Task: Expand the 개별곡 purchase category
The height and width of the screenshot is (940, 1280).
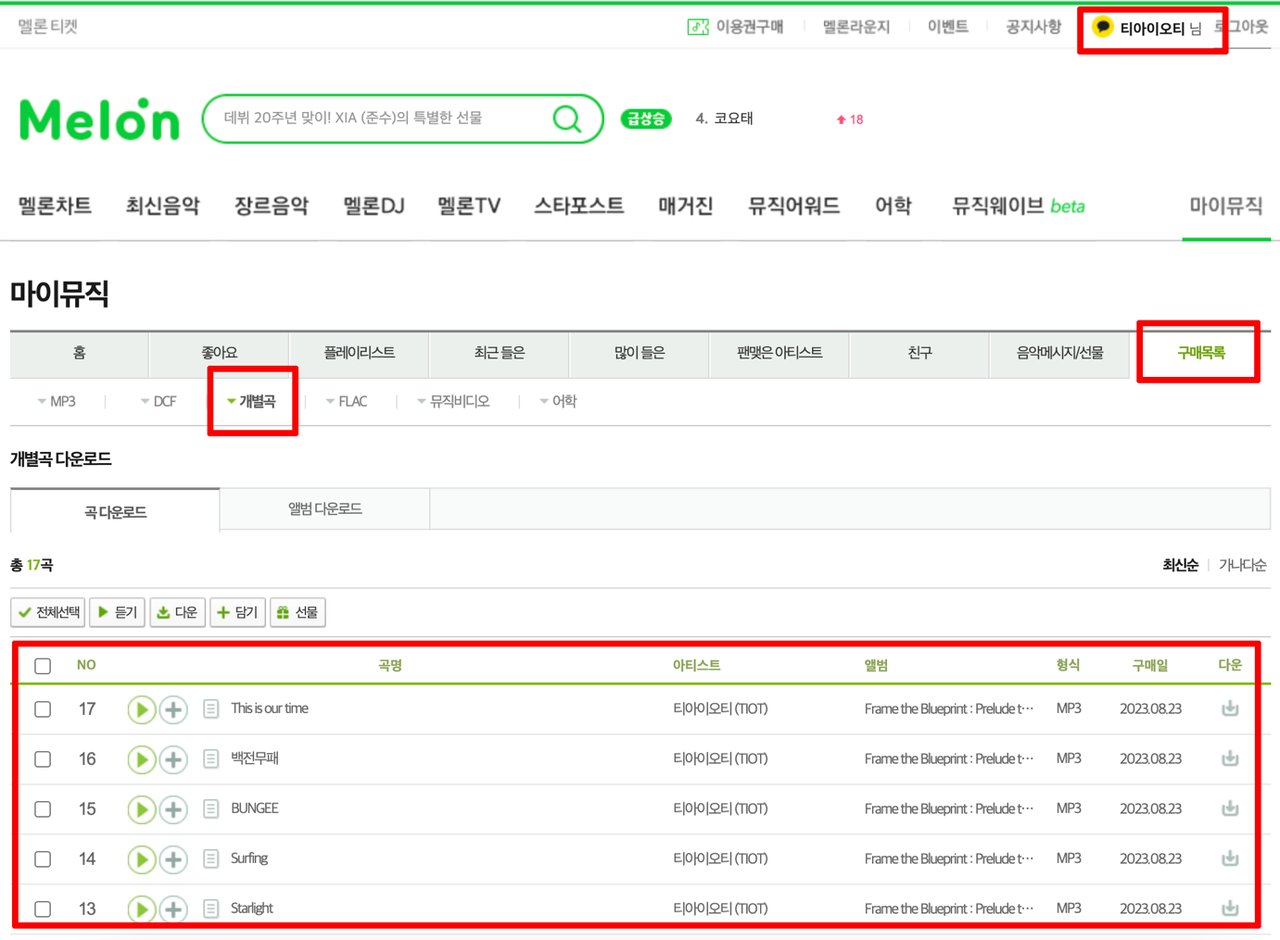Action: 250,401
